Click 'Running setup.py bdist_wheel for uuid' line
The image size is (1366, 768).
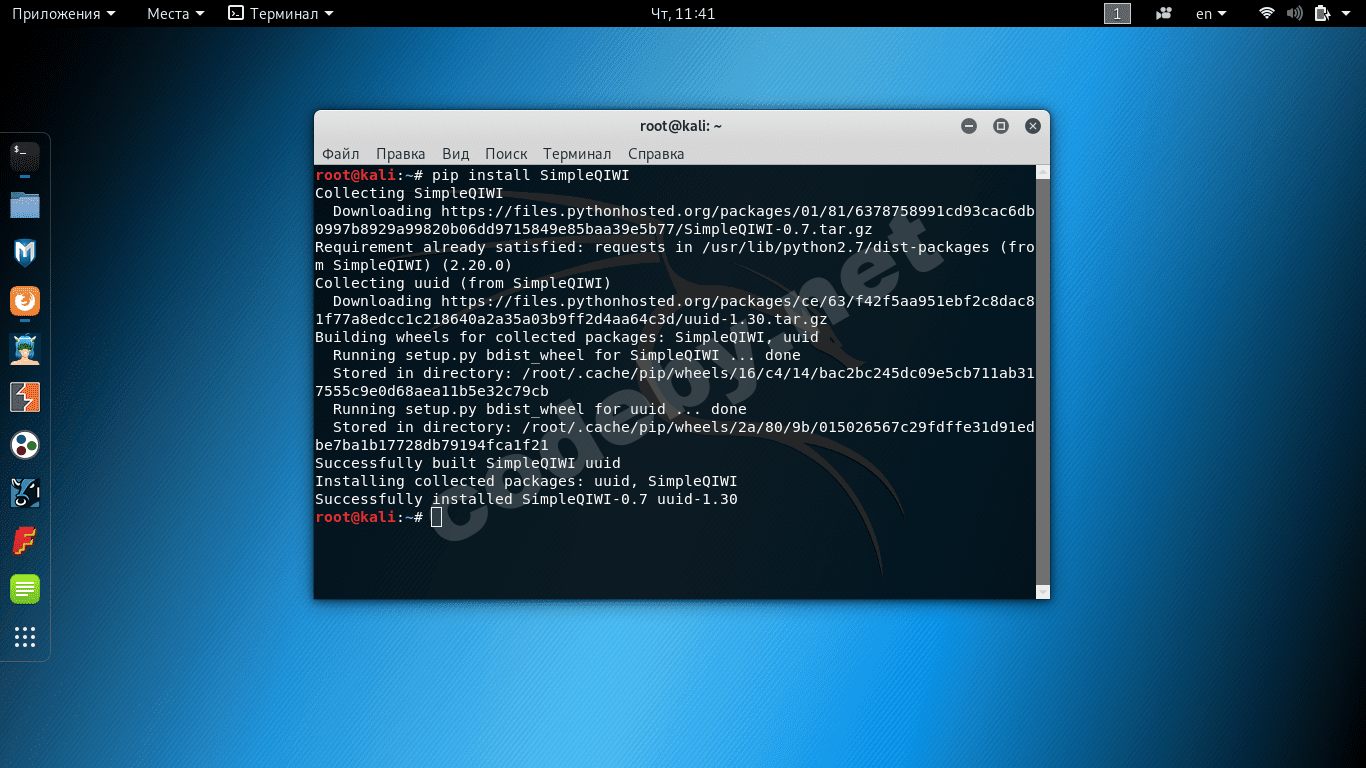(x=540, y=409)
